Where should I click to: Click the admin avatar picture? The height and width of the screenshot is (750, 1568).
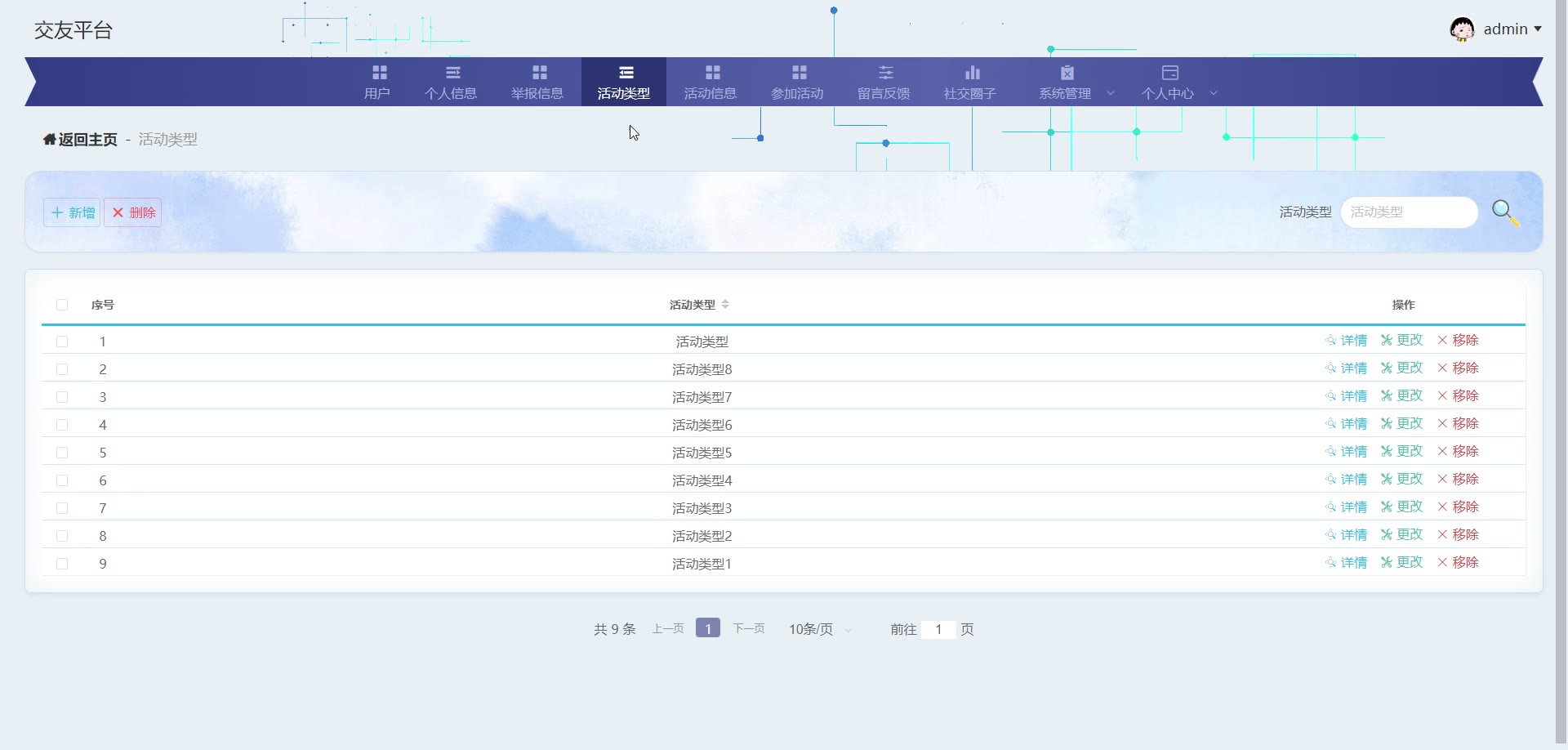1462,29
